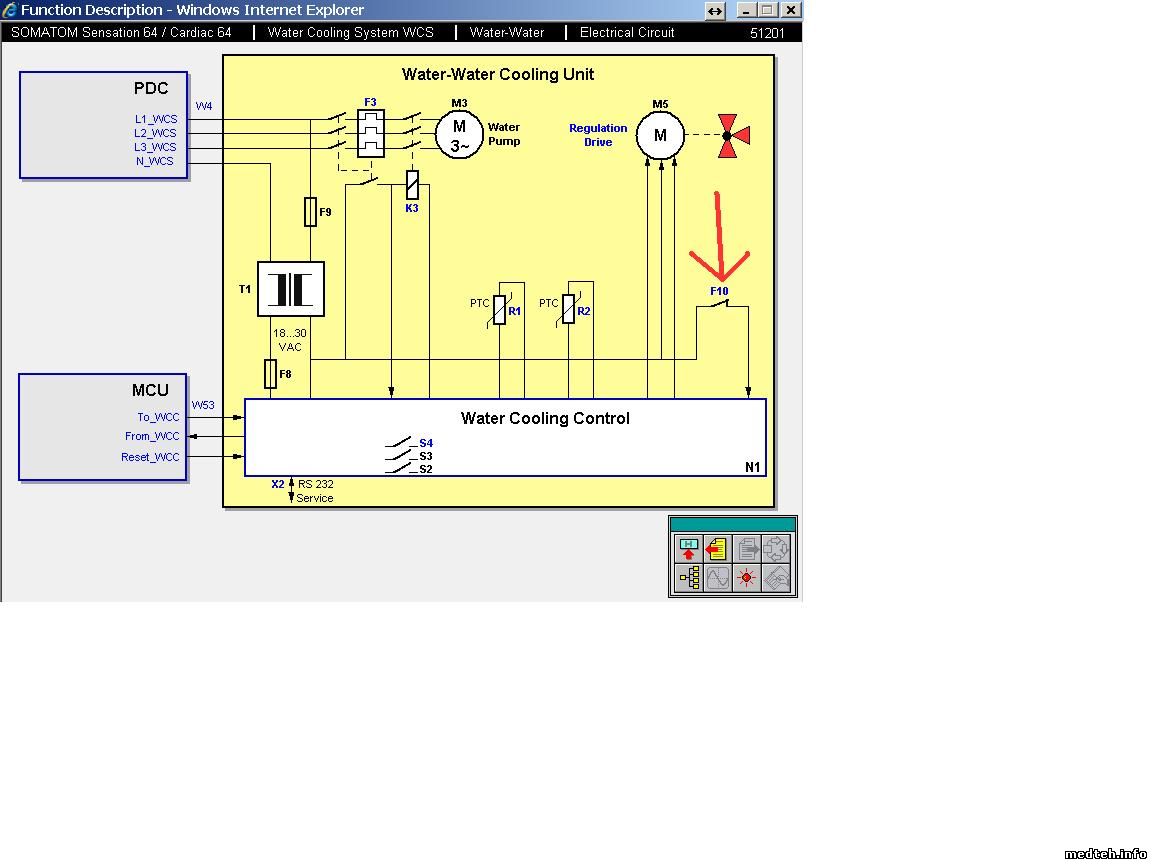1152x864 pixels.
Task: Select 'Water Cooling System WCS' breadcrumb
Action: point(350,32)
